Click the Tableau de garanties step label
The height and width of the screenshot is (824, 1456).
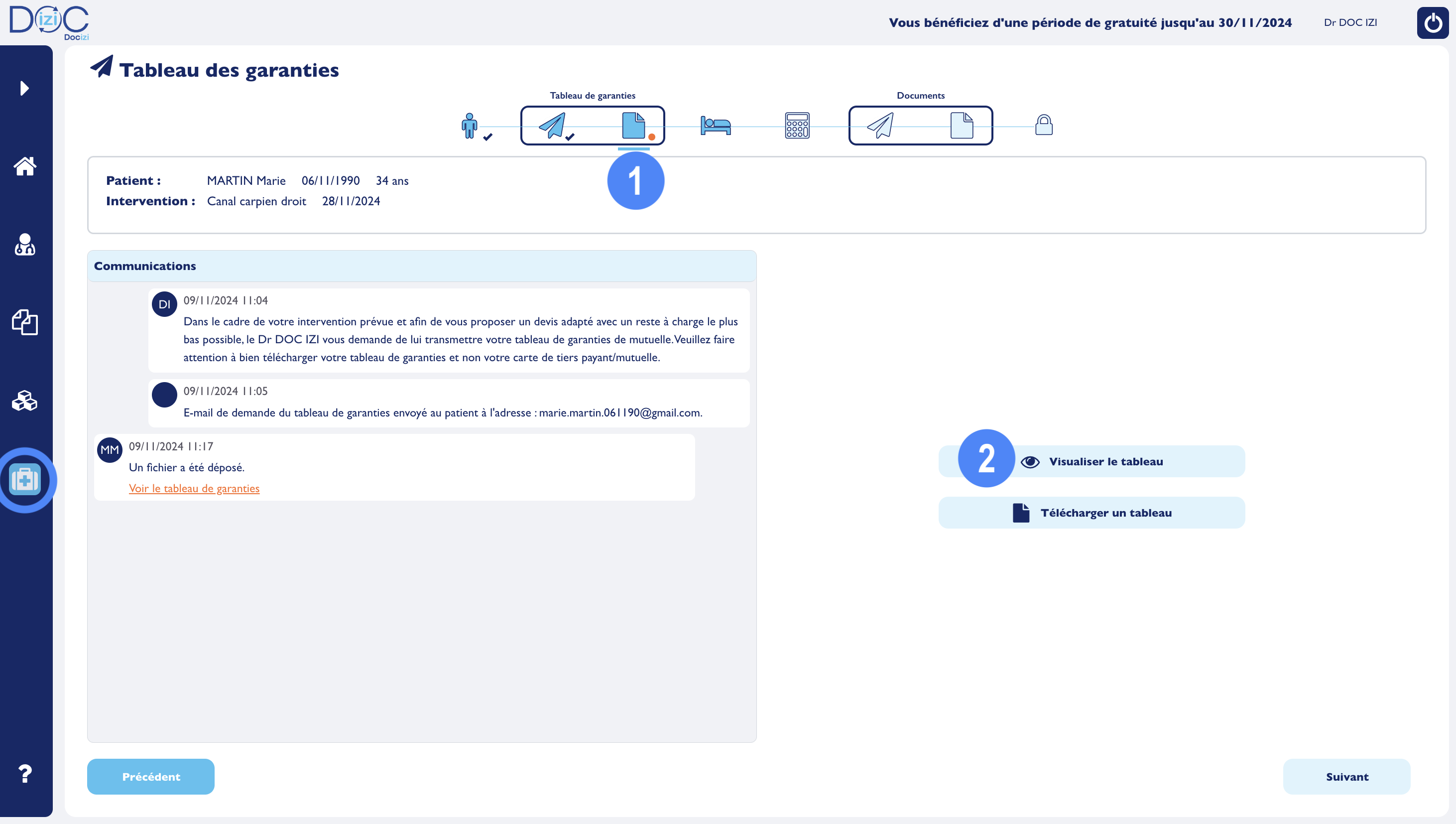[x=593, y=96]
